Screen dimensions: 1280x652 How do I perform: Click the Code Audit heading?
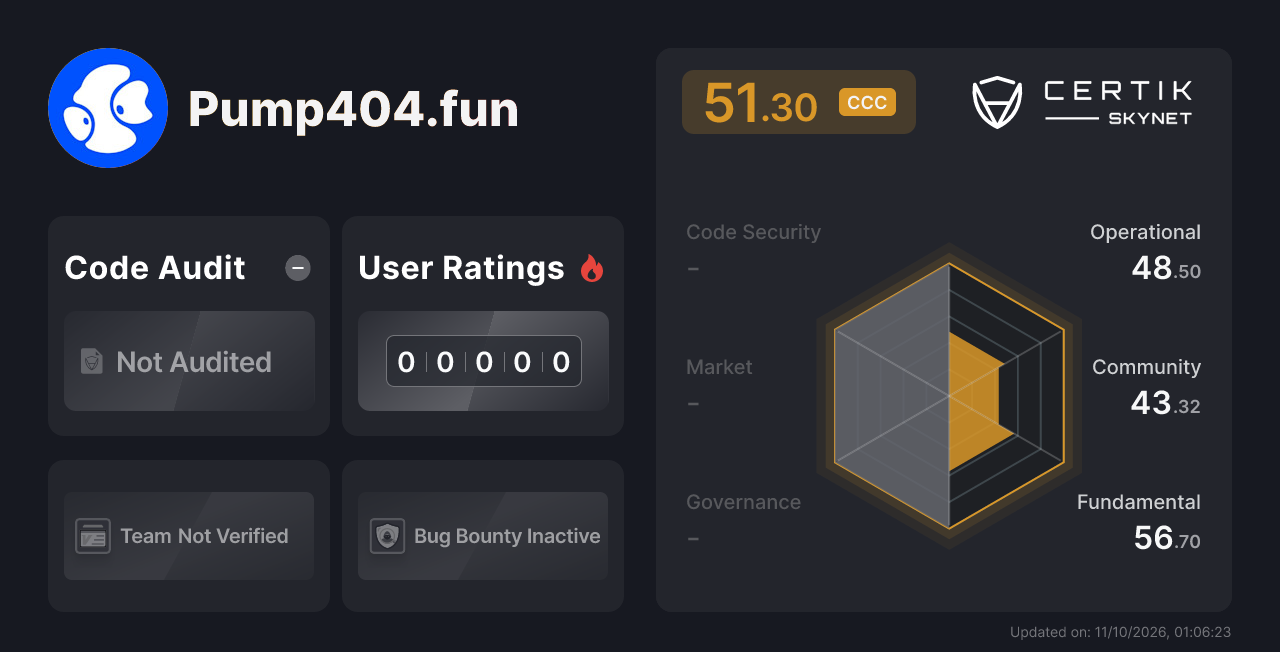pos(155,268)
